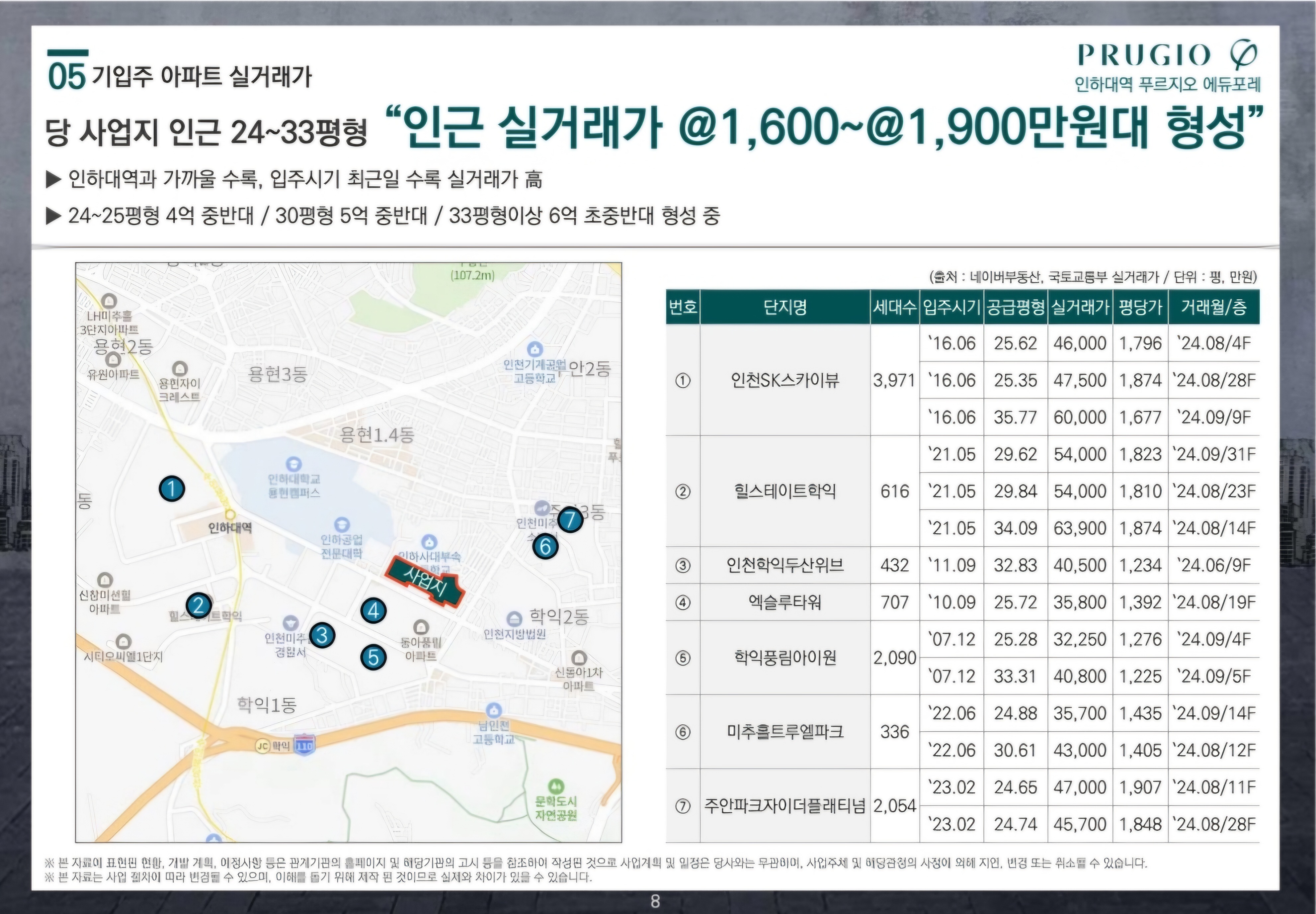Image resolution: width=1316 pixels, height=914 pixels.
Task: Click the 1,907 price-per-pyeong cell
Action: 1140,787
